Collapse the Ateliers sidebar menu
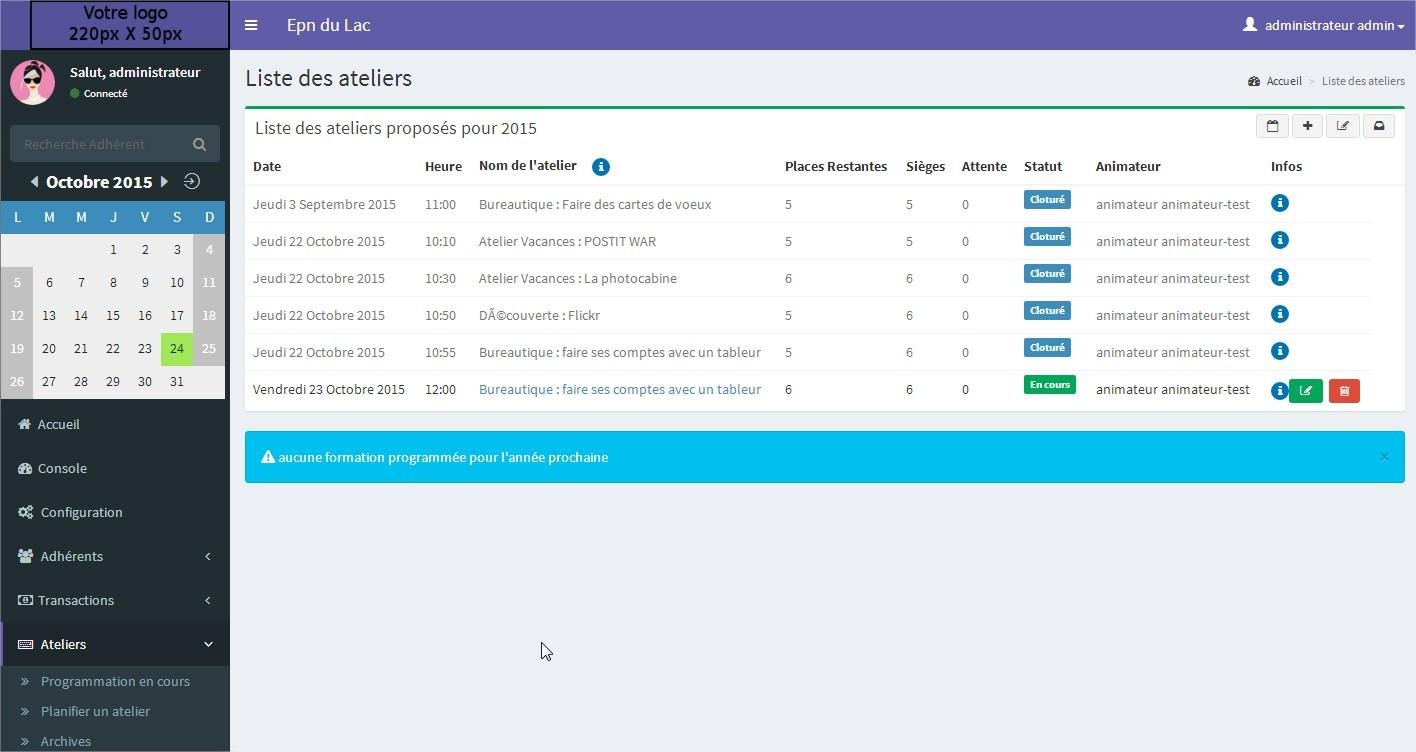 (x=115, y=644)
